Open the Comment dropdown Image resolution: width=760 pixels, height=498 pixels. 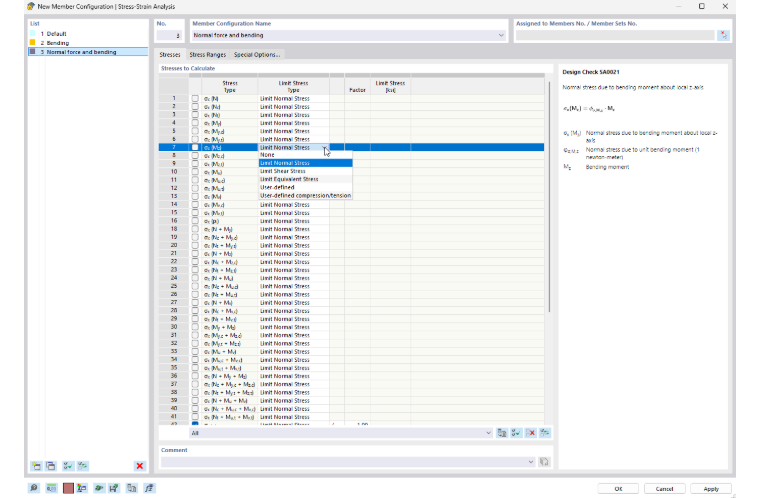click(x=531, y=462)
